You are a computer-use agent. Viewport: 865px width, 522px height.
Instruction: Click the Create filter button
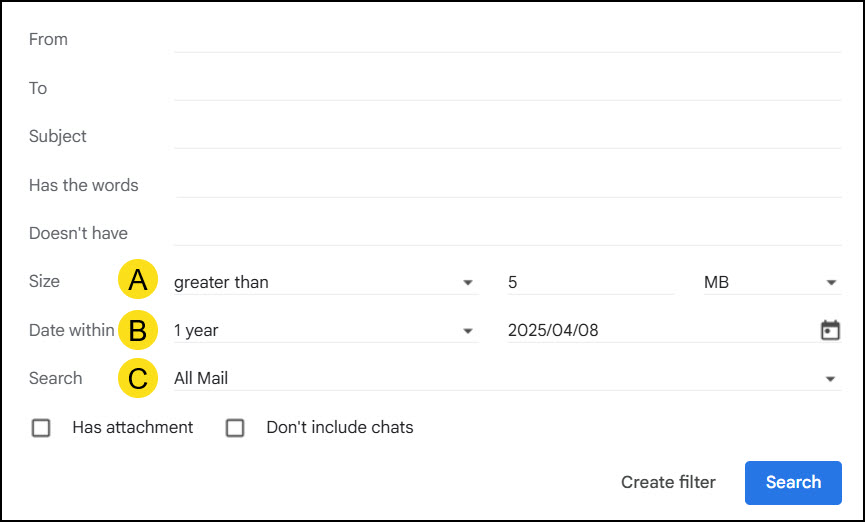click(x=668, y=482)
